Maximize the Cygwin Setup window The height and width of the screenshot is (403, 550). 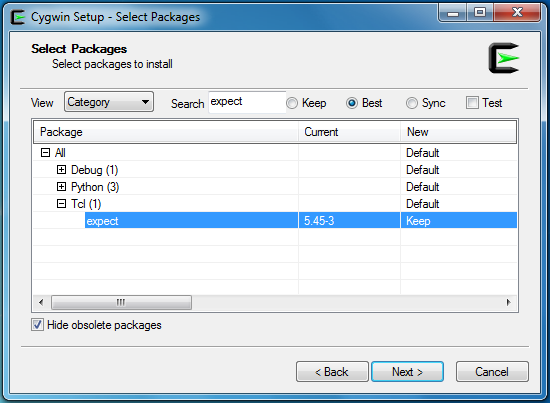[479, 13]
